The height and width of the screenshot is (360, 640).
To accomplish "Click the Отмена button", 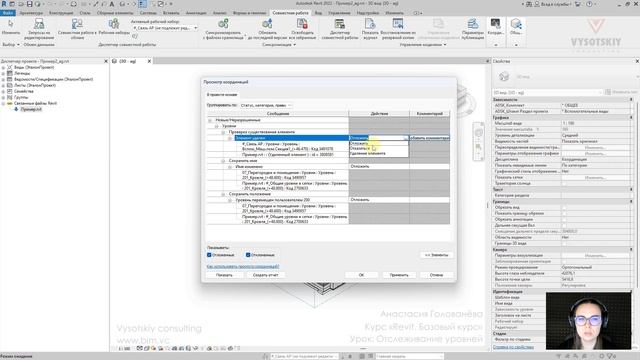I will (x=436, y=275).
